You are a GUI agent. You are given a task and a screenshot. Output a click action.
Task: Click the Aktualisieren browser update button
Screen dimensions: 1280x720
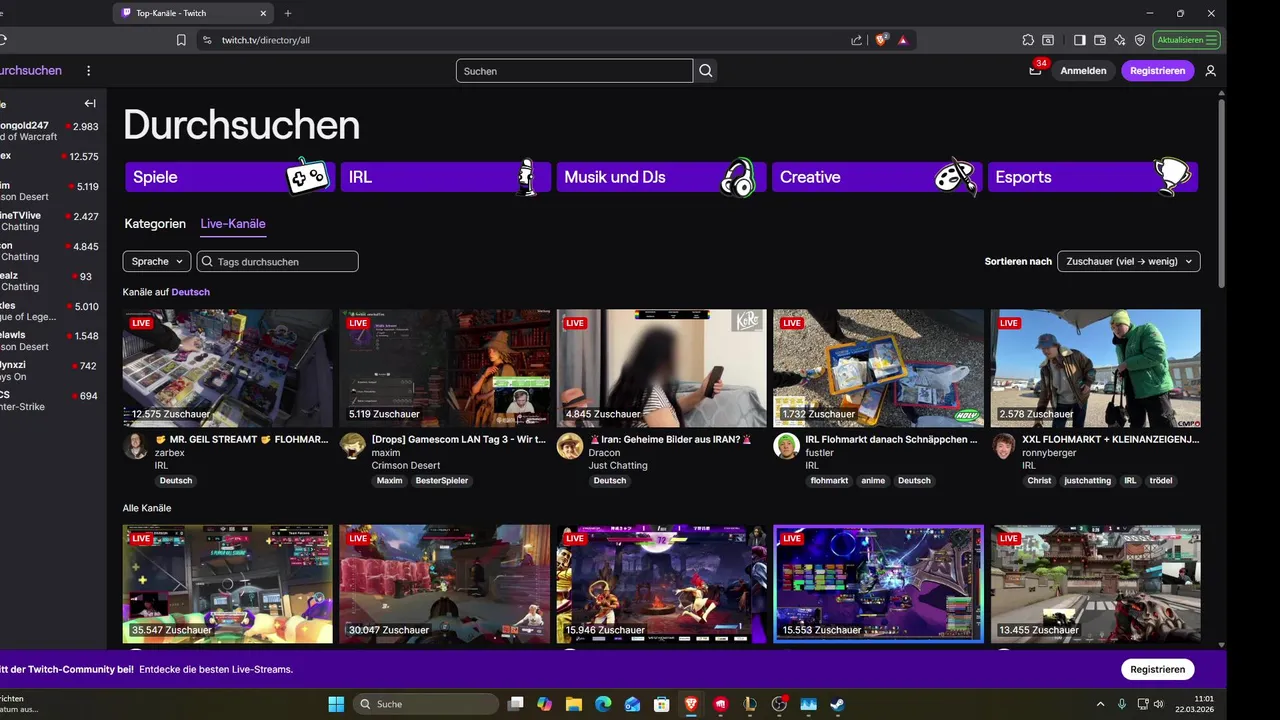1186,40
